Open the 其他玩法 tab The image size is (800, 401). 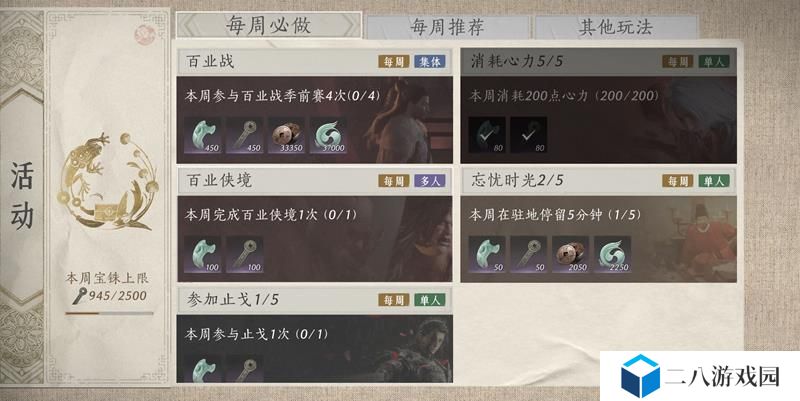click(x=616, y=27)
